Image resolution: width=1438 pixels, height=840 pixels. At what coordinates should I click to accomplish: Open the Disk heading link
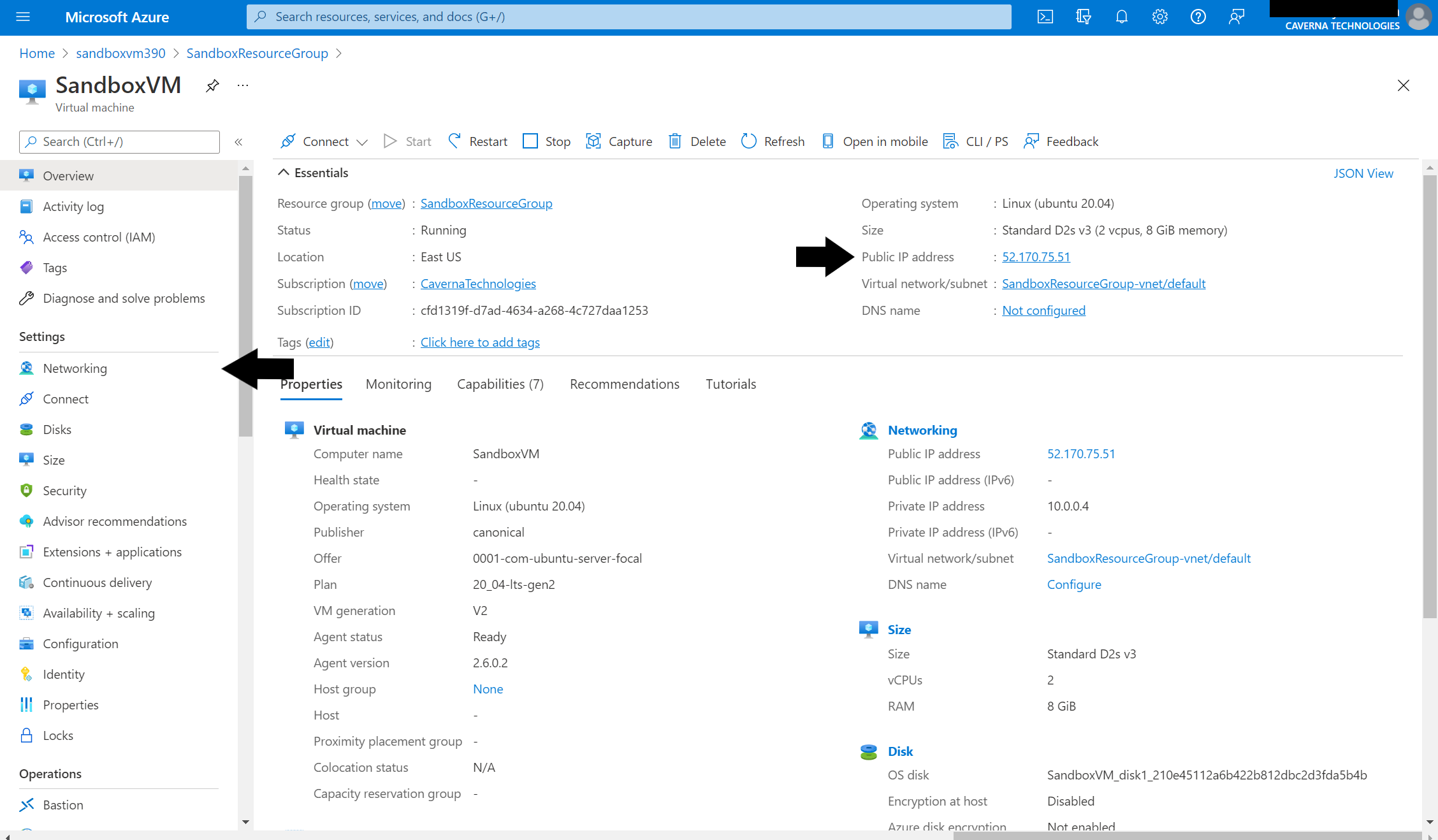(x=900, y=751)
